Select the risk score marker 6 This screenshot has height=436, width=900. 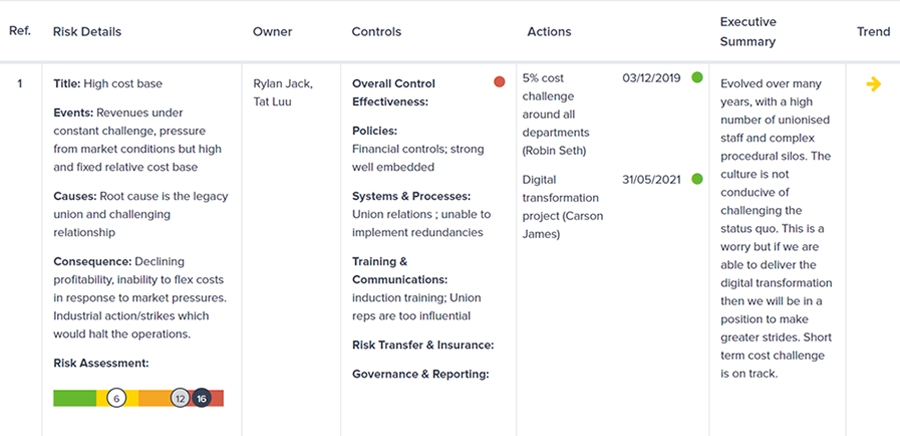click(117, 398)
